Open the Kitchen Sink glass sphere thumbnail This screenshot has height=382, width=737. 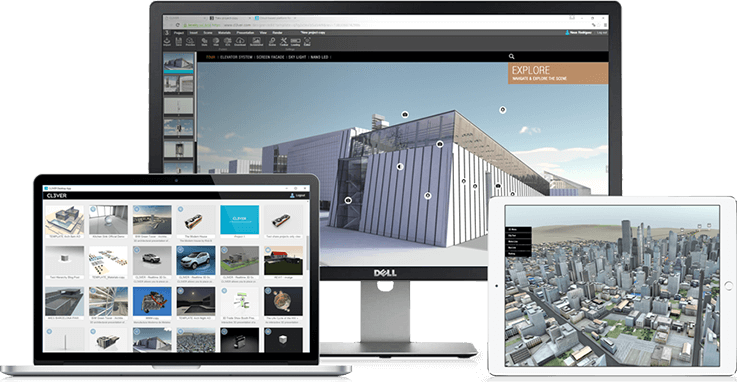click(108, 219)
